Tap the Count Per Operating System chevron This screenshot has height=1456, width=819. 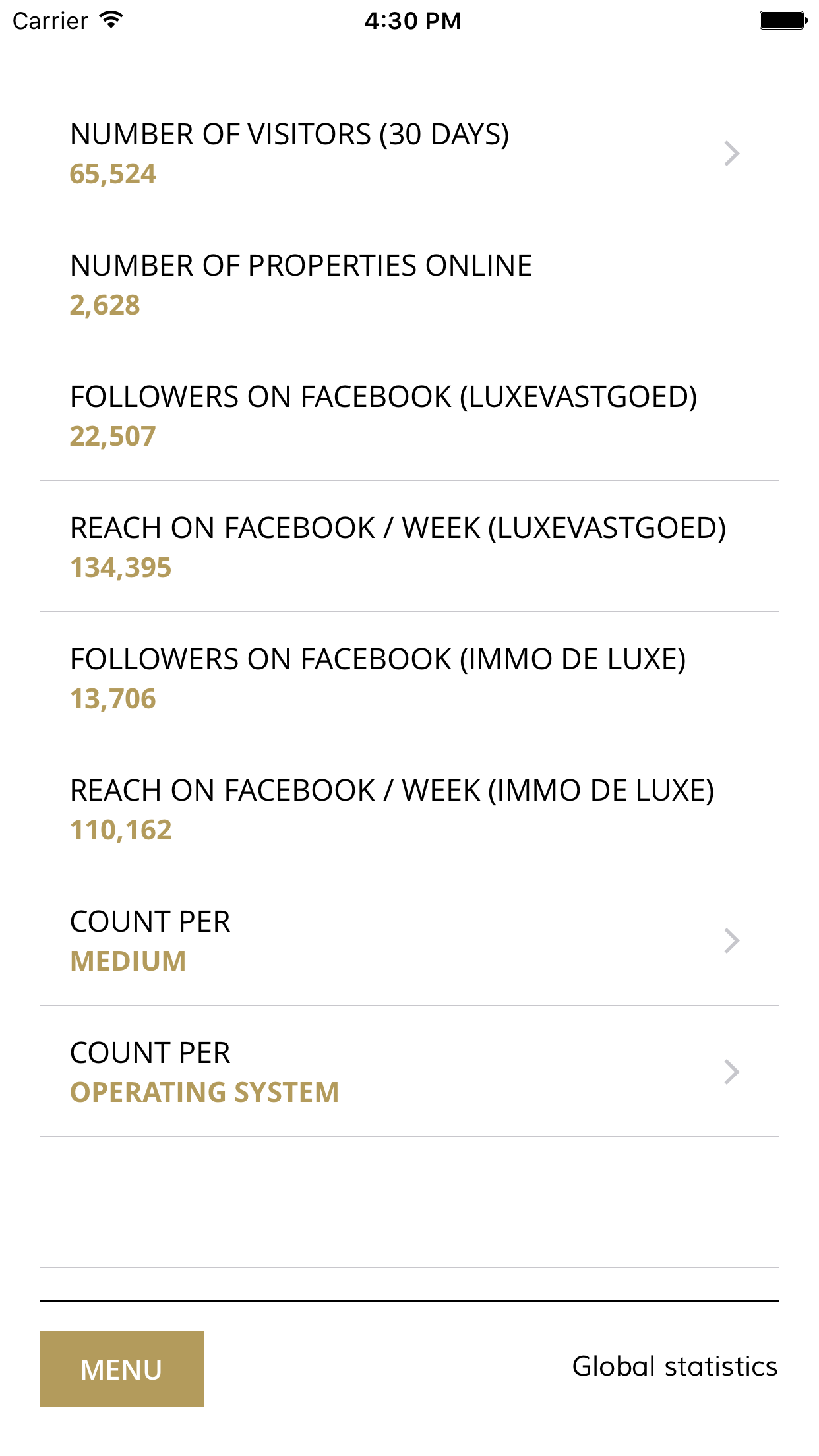(x=731, y=1072)
